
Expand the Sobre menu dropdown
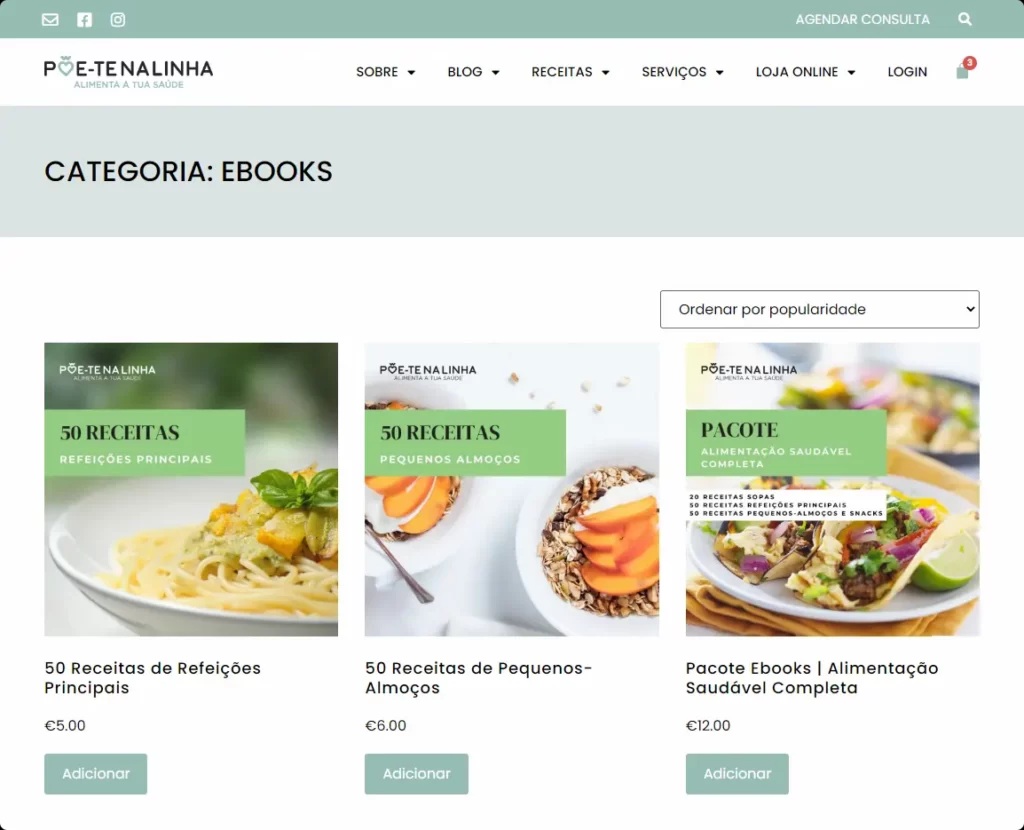coord(385,72)
